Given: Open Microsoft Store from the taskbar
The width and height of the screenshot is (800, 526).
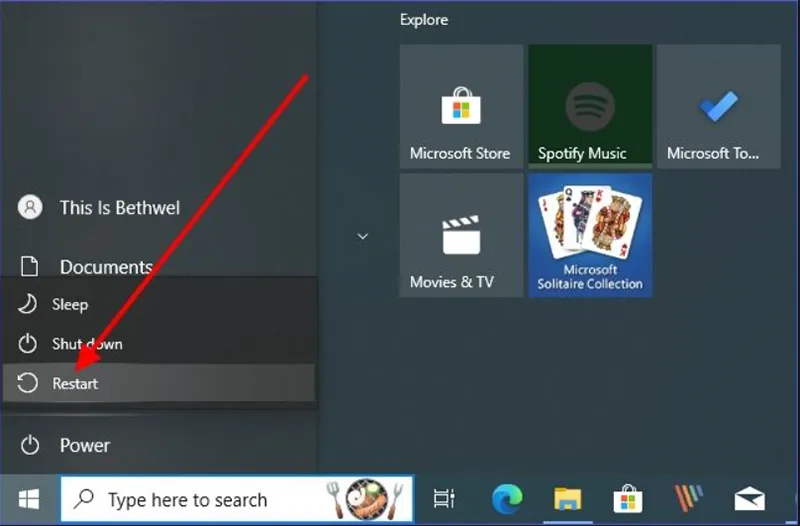Looking at the screenshot, I should pos(628,498).
